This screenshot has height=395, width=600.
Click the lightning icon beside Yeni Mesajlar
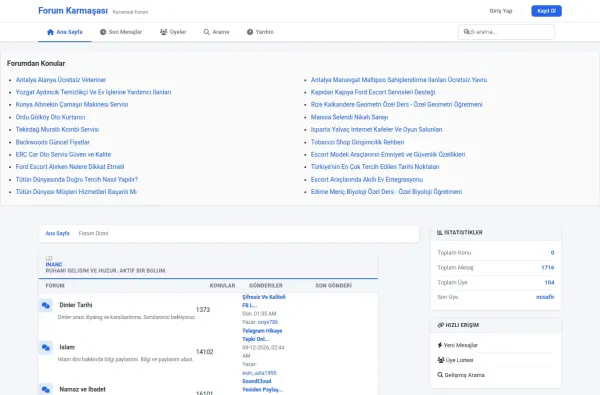pos(440,345)
